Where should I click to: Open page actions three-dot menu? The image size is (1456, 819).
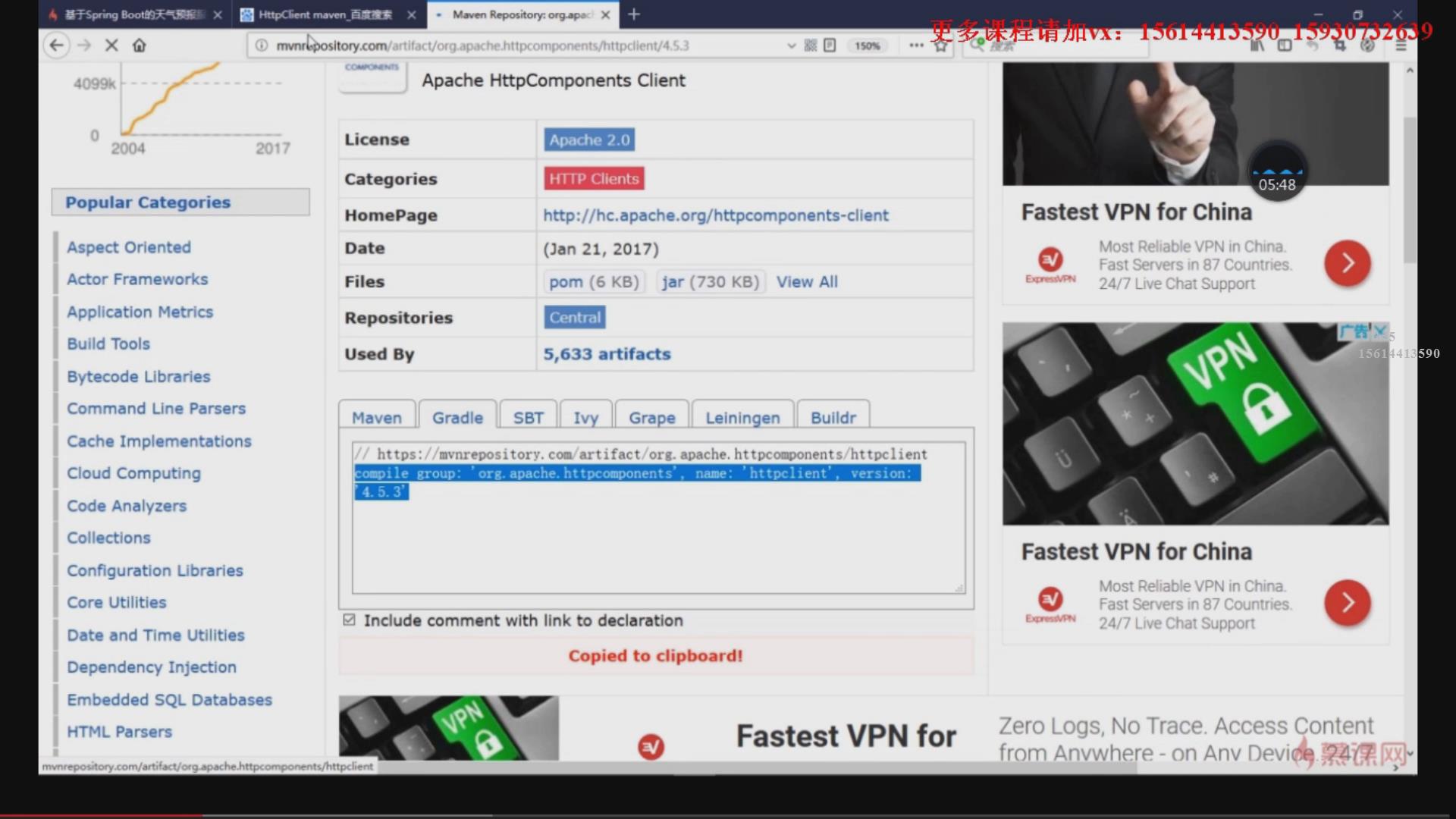(916, 45)
